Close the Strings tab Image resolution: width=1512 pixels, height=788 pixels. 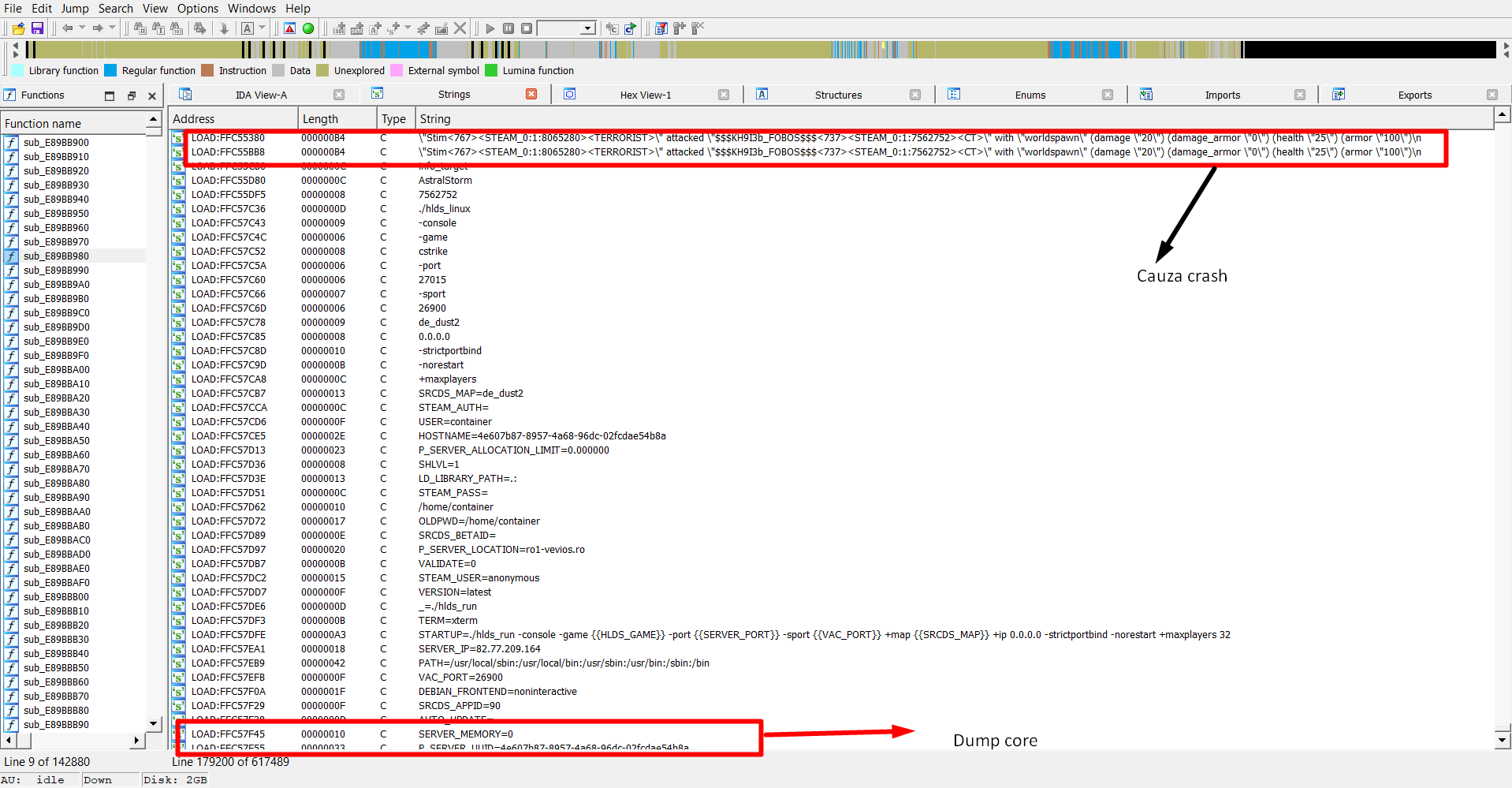coord(531,95)
